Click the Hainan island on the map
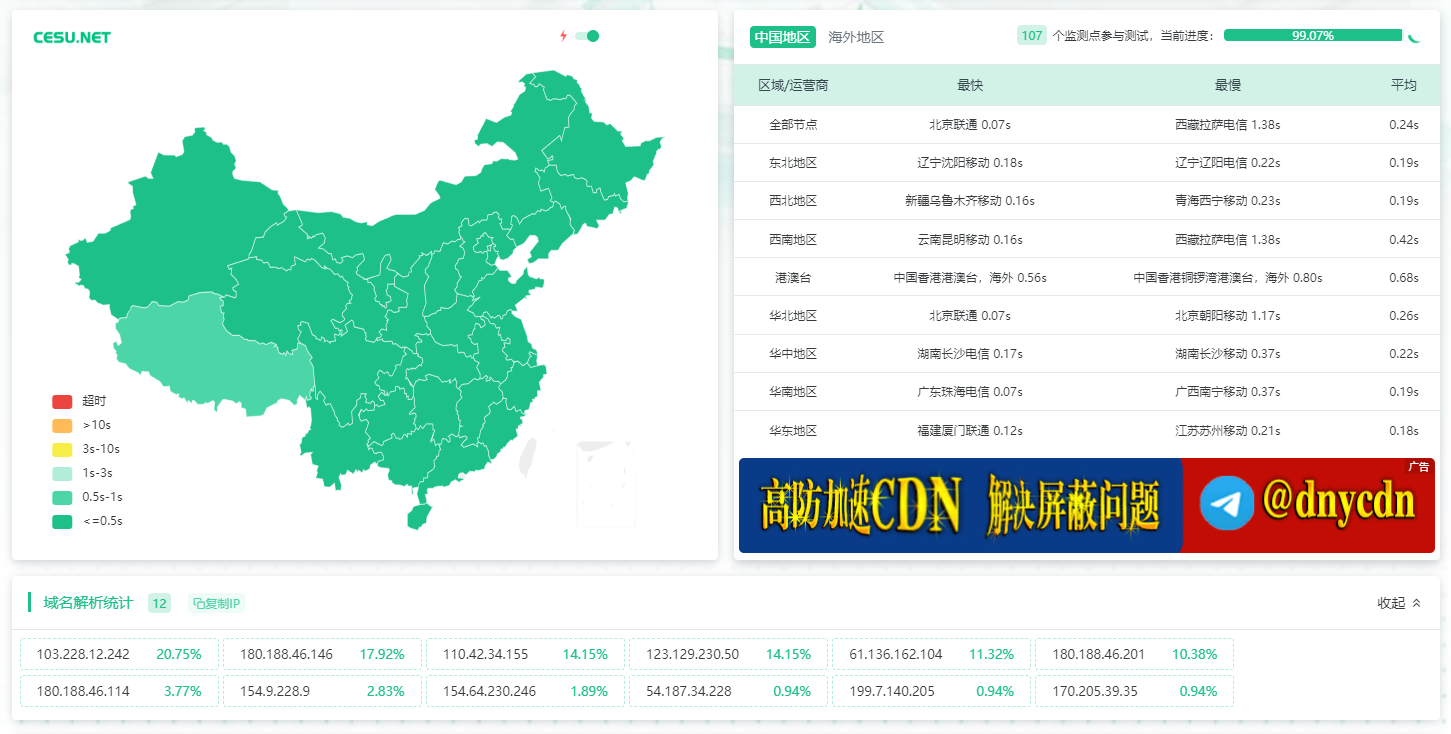The image size is (1451, 734). click(x=418, y=516)
